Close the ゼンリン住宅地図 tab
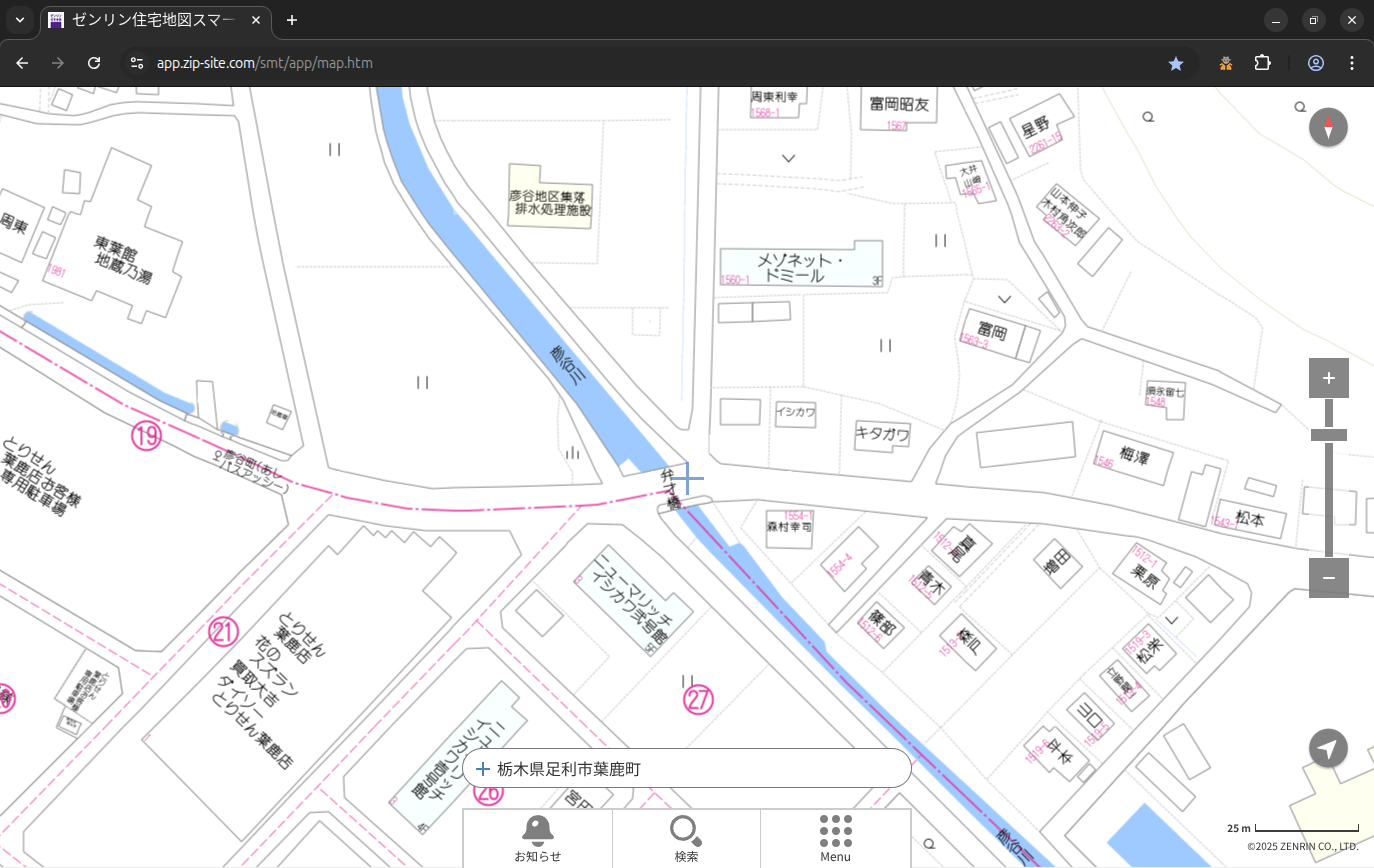The image size is (1374, 868). [x=256, y=20]
